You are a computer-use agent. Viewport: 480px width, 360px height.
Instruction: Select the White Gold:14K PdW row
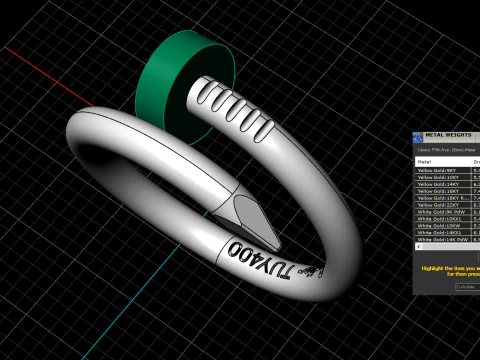coord(447,239)
